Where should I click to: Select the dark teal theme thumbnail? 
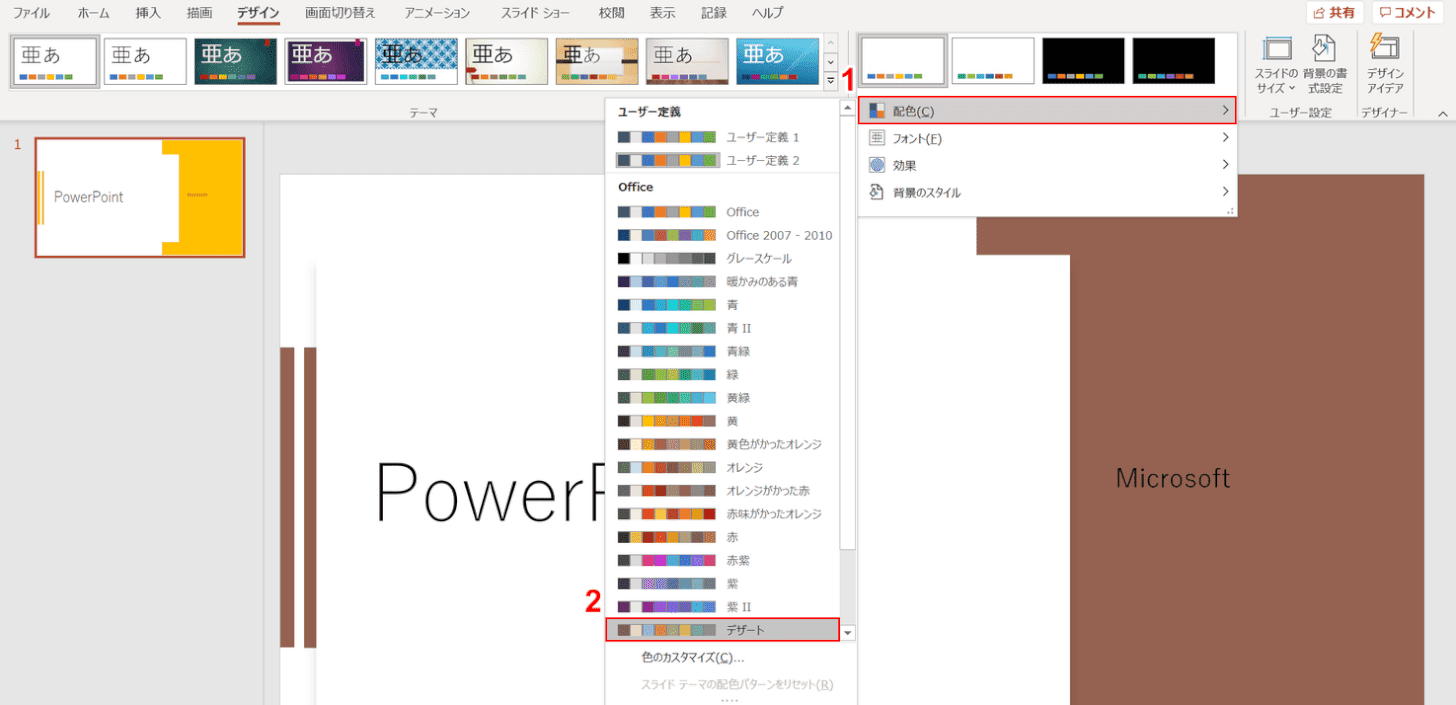(x=236, y=61)
